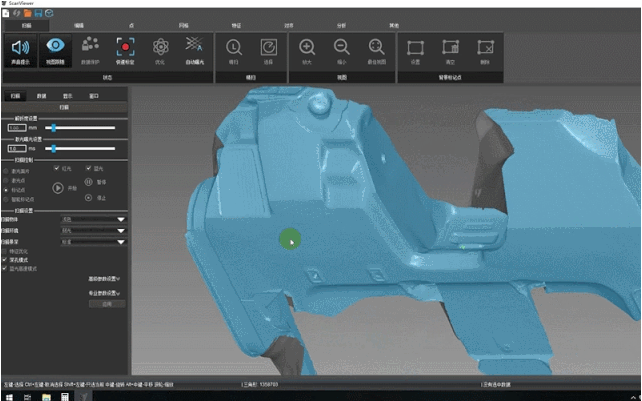Viewport: 642px width, 401px height.
Task: Switch to the Data tab in side panel
Action: [42, 96]
